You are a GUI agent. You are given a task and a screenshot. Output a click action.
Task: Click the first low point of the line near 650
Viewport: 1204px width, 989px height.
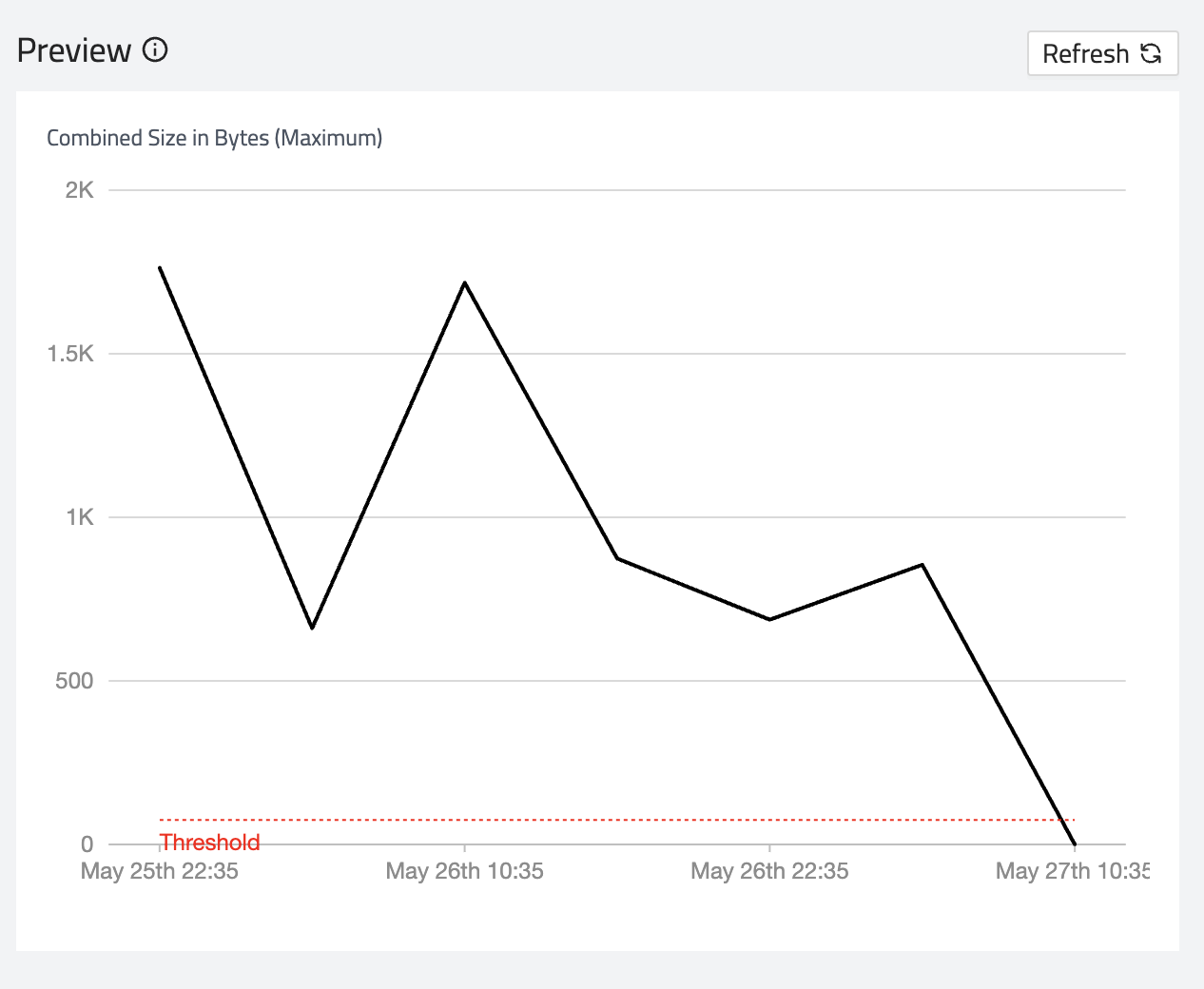click(312, 628)
